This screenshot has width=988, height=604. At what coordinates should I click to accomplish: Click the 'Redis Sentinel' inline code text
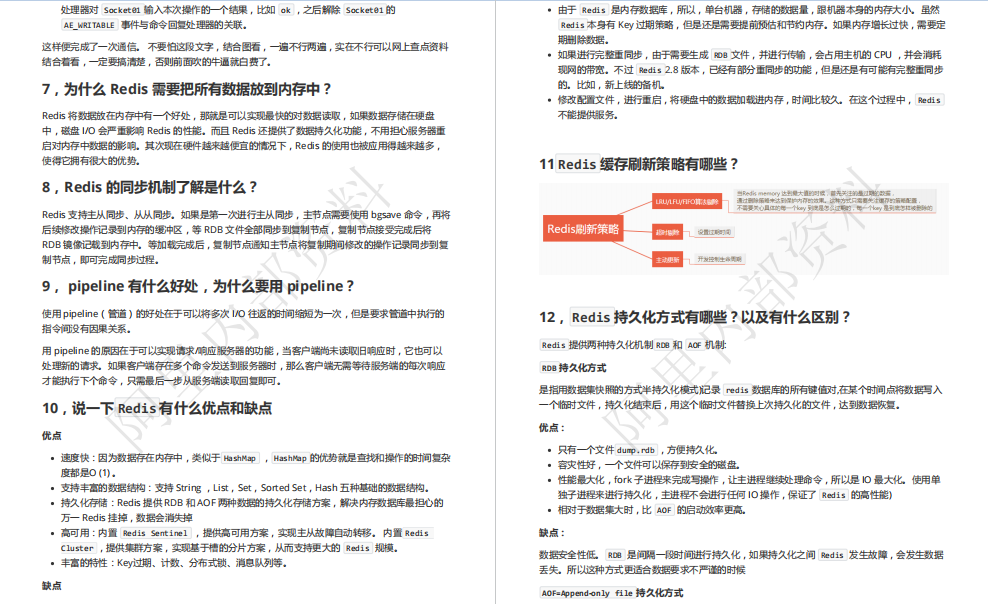(155, 533)
